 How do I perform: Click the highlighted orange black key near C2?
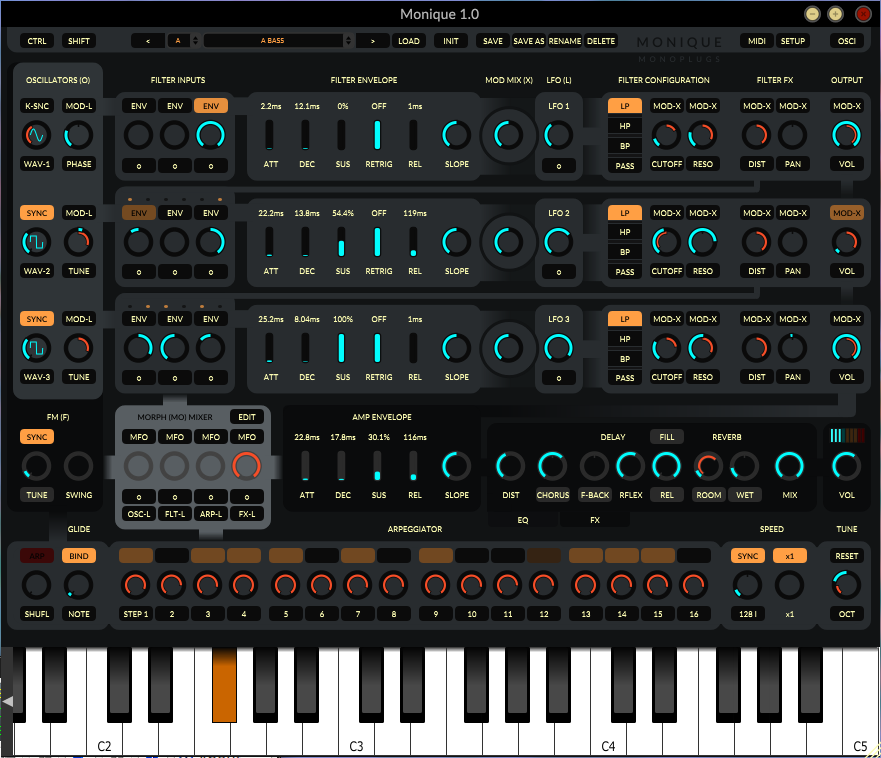224,684
